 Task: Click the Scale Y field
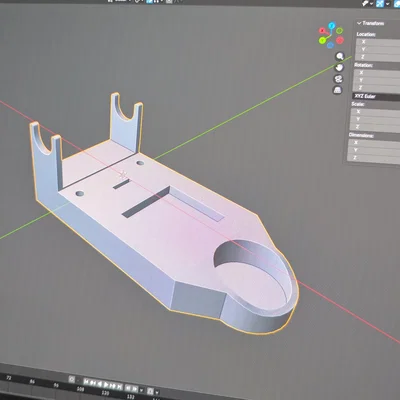tap(375, 119)
